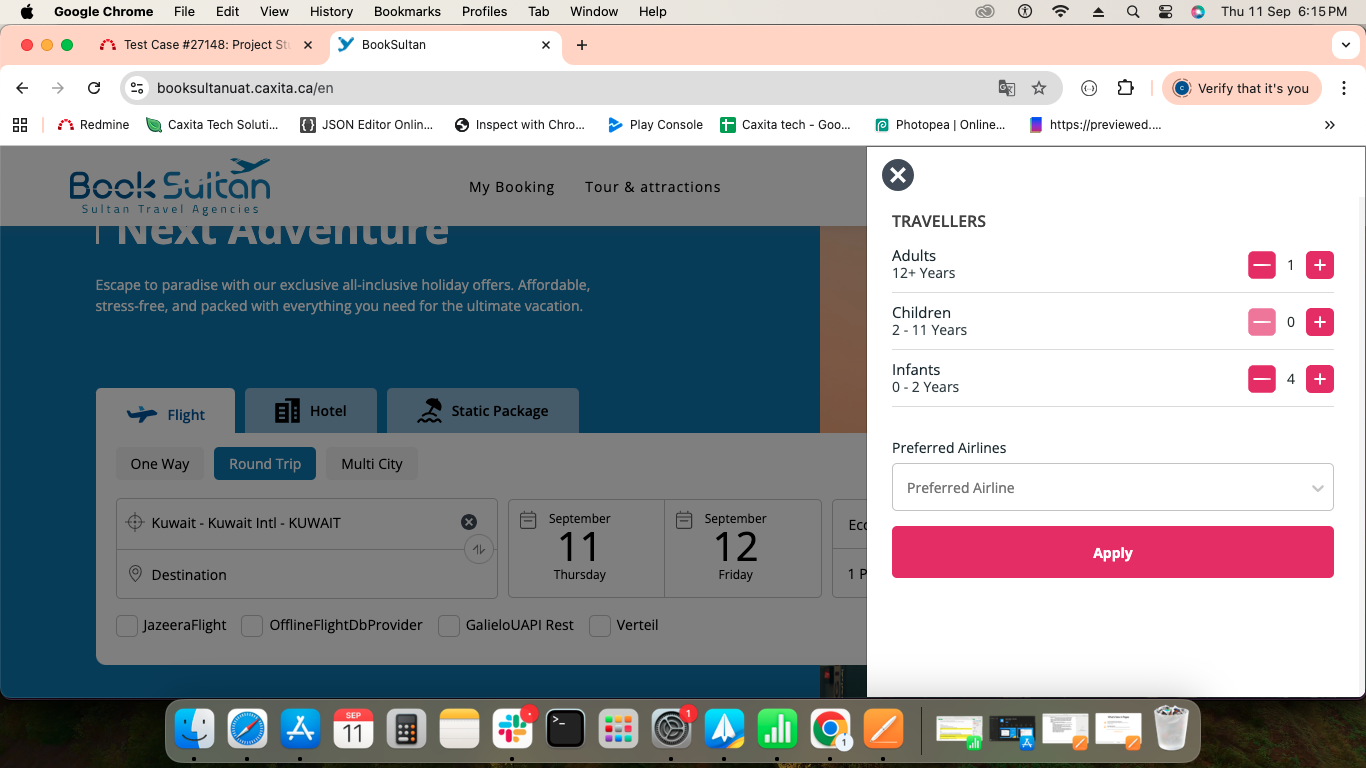Select the One Way trip option

click(160, 464)
